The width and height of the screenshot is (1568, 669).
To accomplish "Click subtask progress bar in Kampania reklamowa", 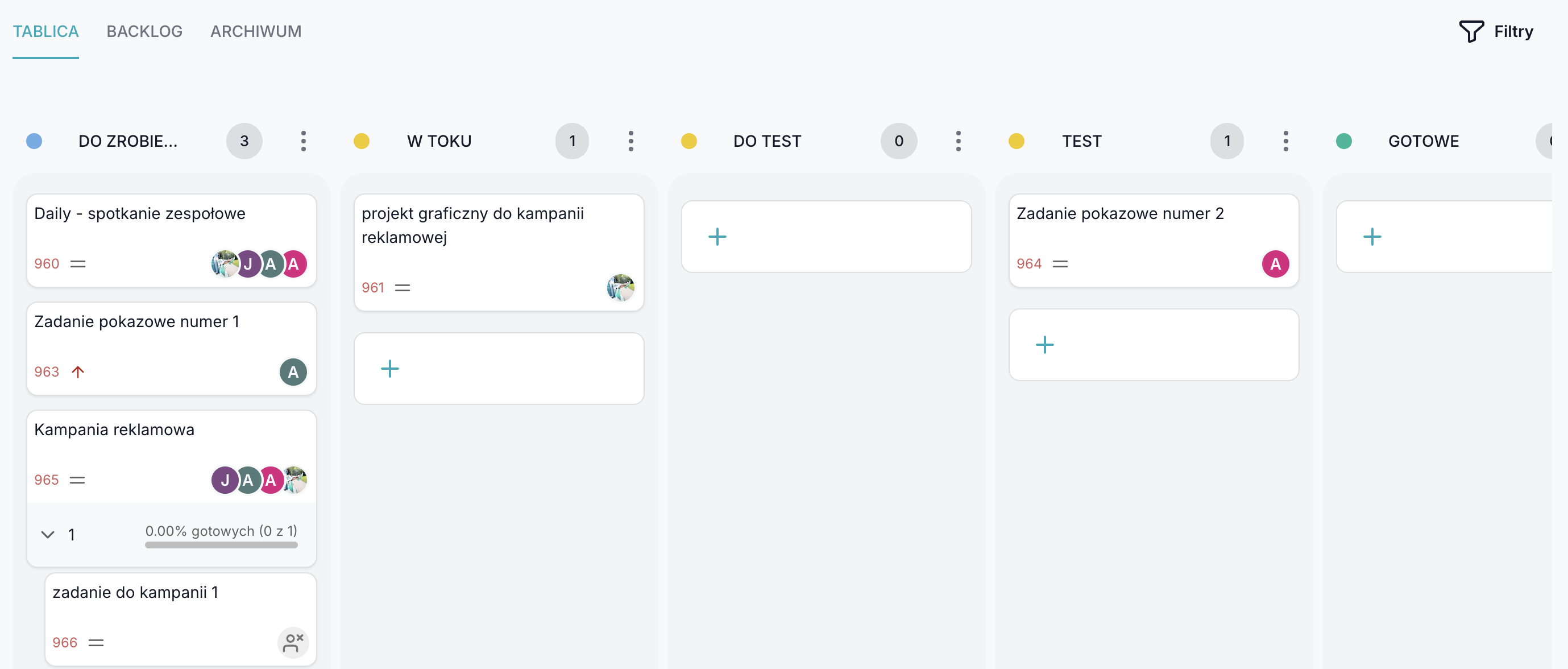I will tap(221, 545).
